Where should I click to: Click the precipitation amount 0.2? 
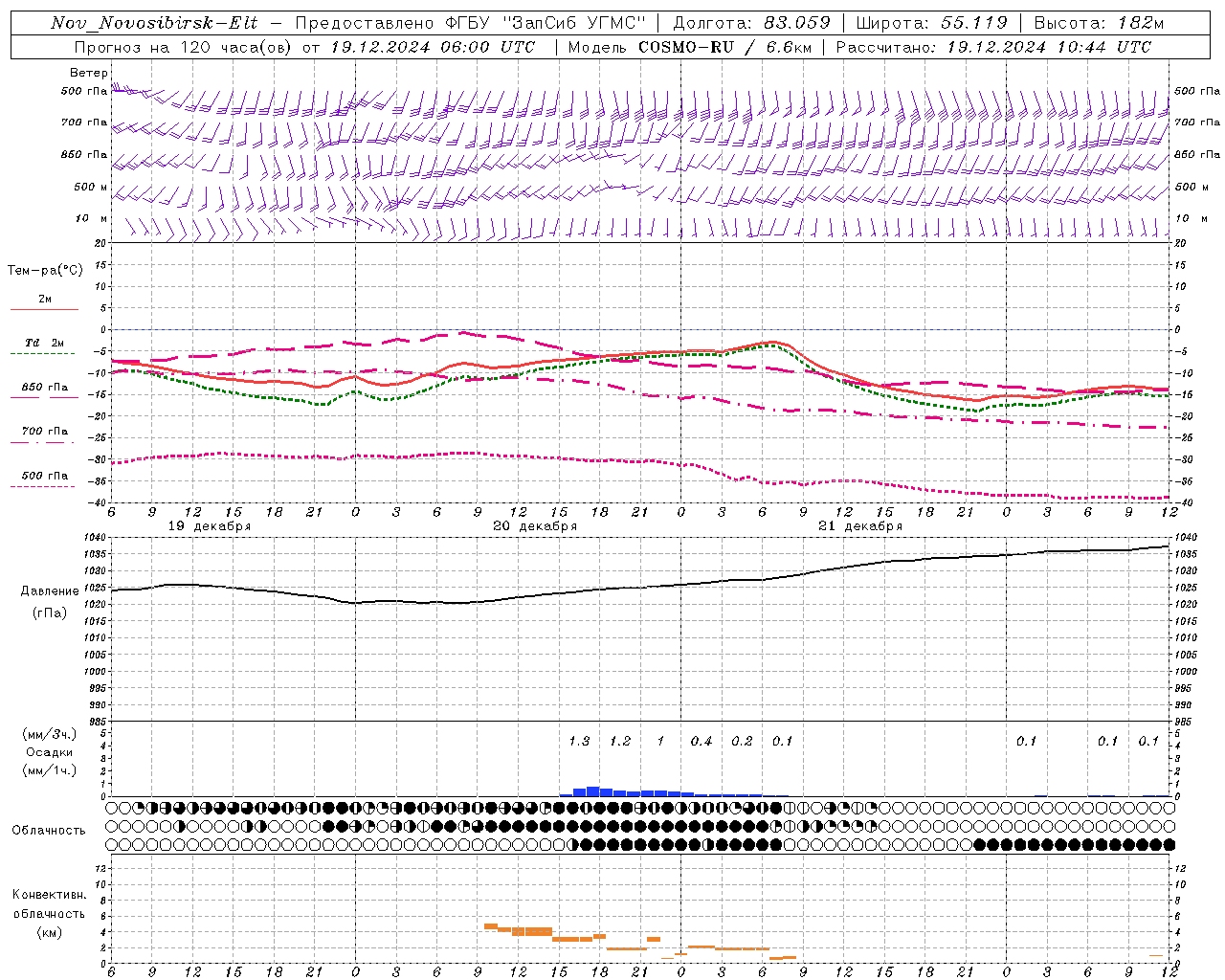click(742, 742)
